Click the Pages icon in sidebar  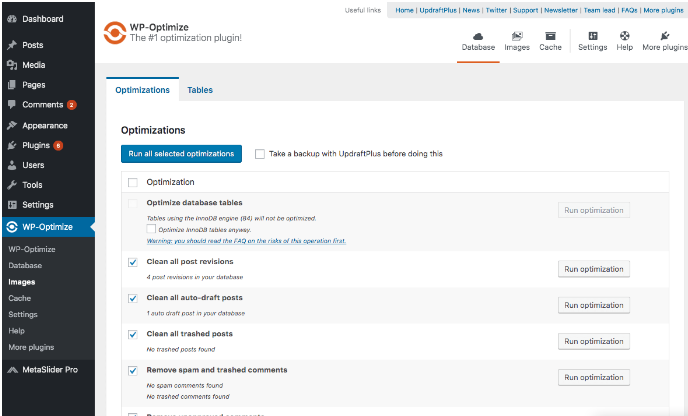pos(12,85)
